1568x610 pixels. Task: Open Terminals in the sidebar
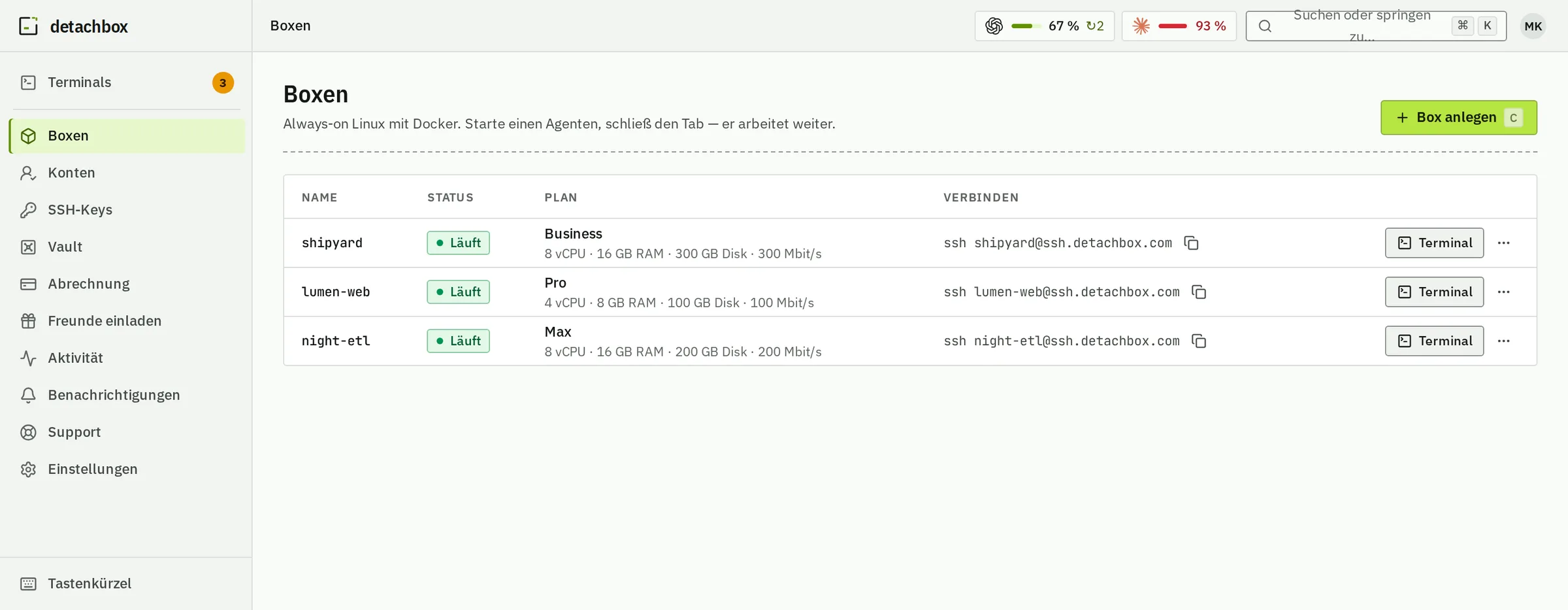click(x=127, y=82)
